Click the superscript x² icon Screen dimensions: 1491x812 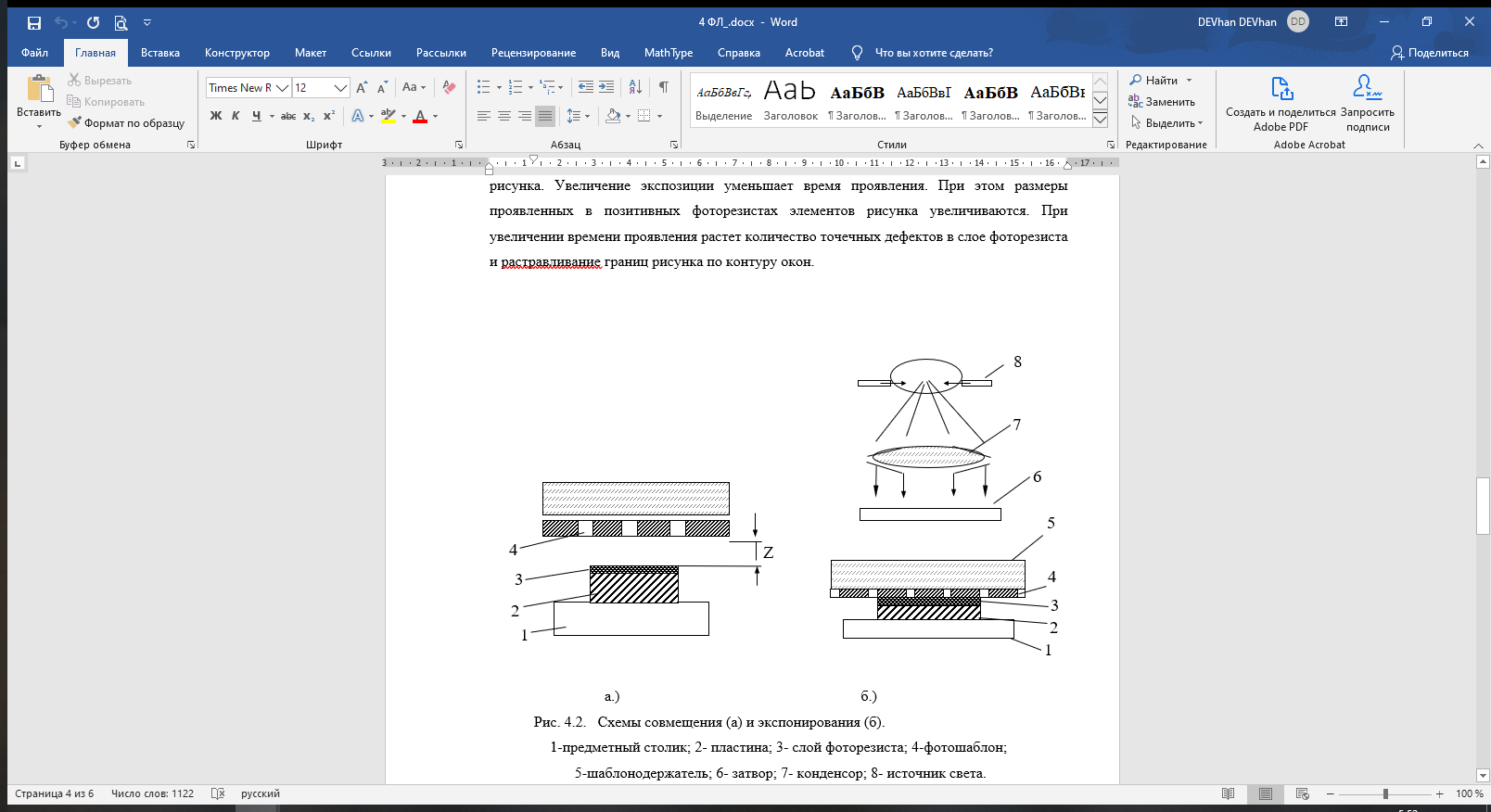point(329,116)
